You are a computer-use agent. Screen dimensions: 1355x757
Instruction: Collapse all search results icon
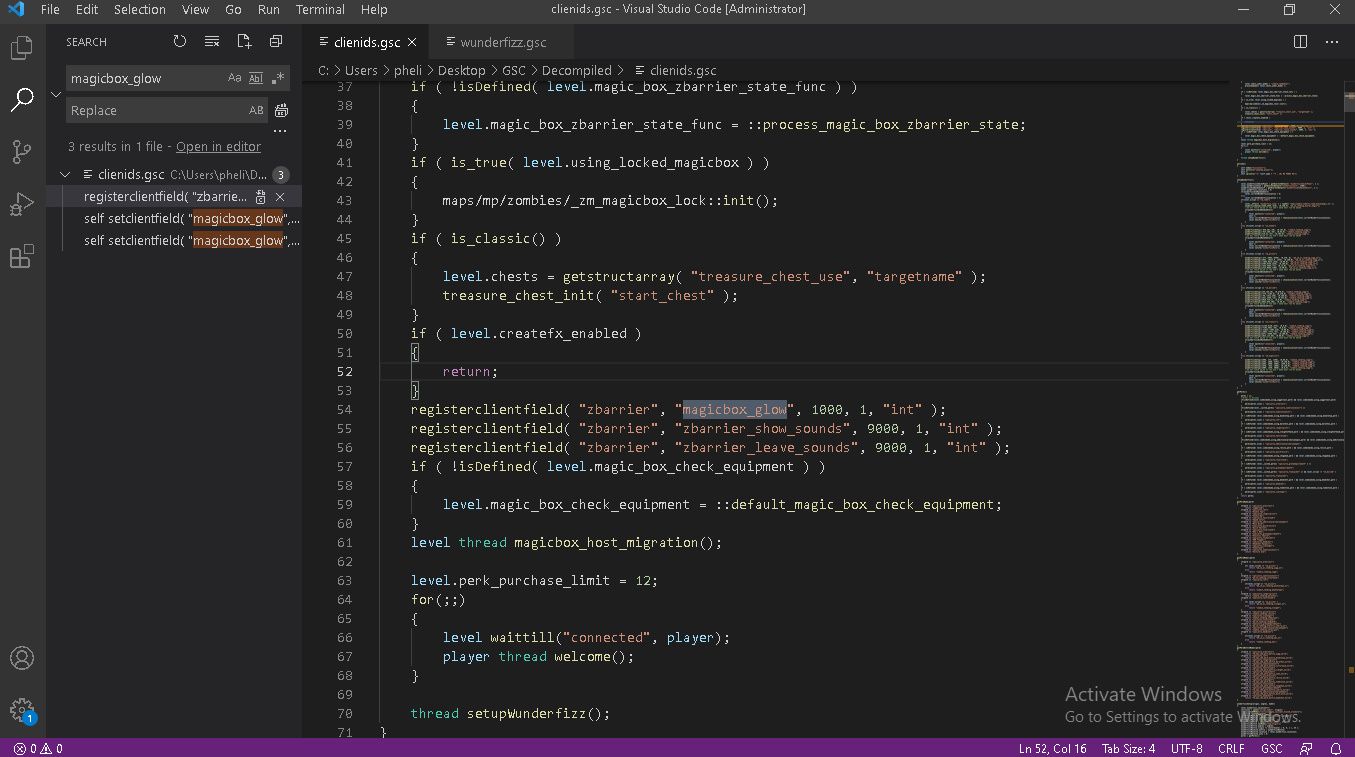click(x=276, y=41)
